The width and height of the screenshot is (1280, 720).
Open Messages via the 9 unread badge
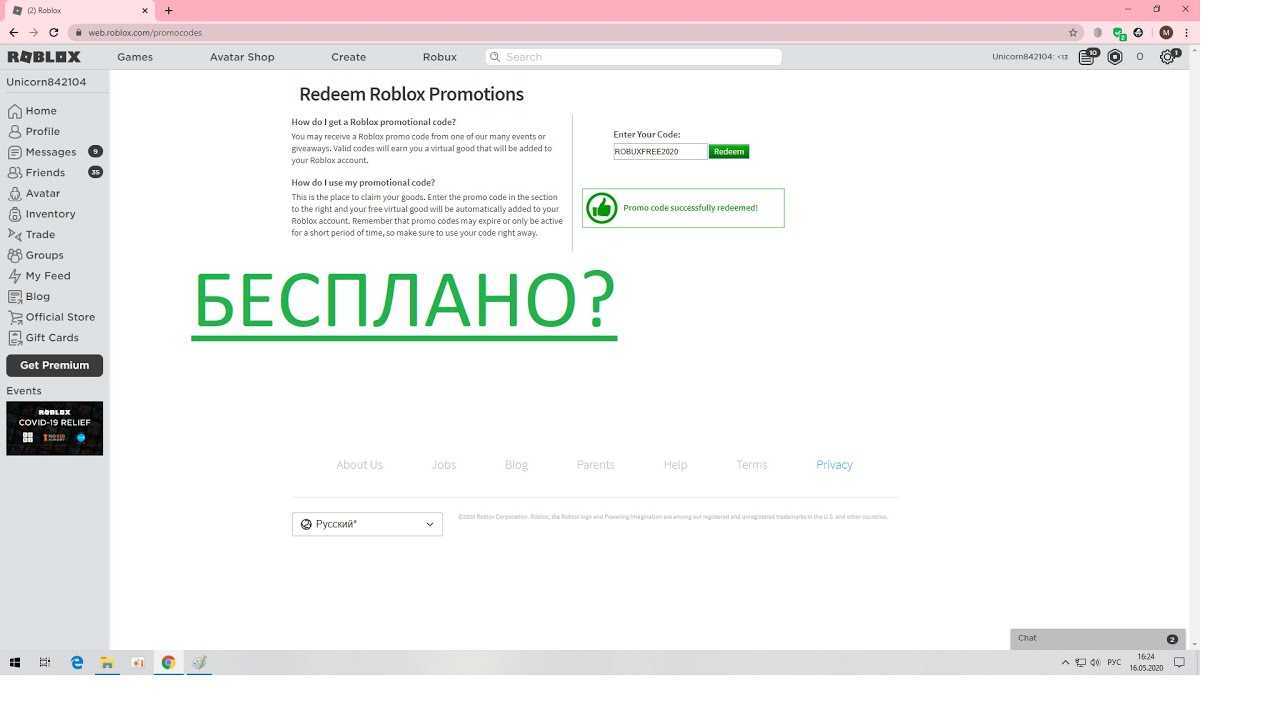click(x=95, y=152)
